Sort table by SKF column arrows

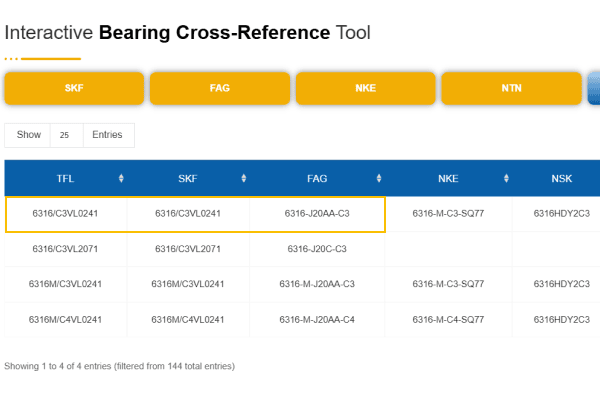click(243, 178)
